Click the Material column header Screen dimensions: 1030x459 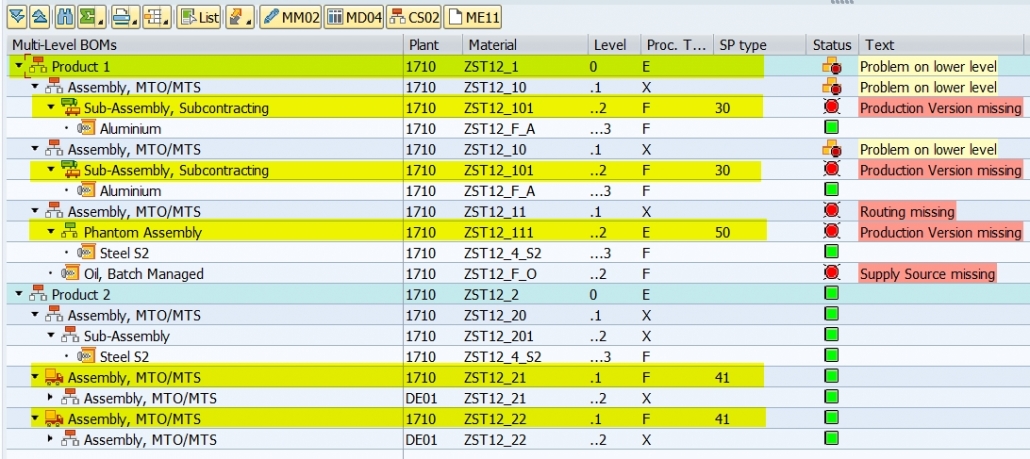coord(525,45)
